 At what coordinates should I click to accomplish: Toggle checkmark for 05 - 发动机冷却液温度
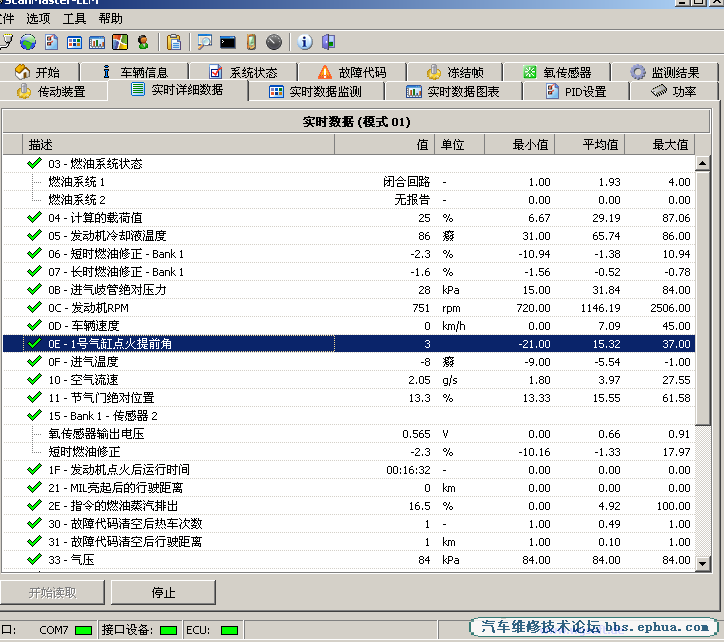[x=34, y=236]
